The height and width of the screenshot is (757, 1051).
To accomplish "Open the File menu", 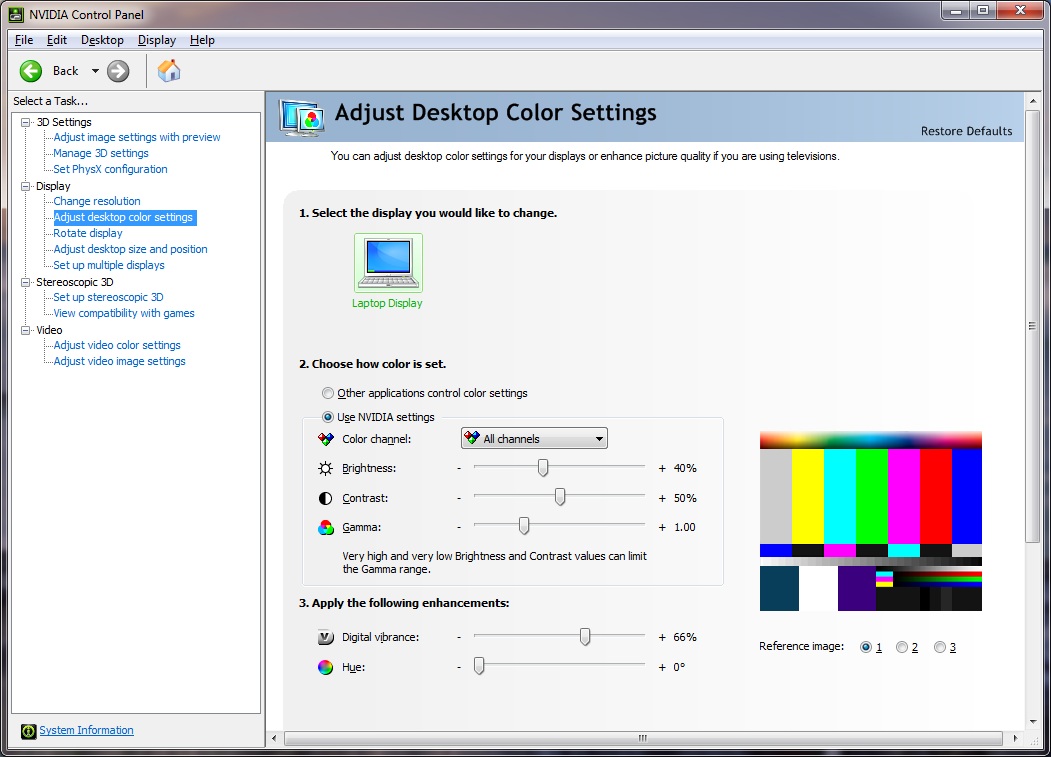I will [24, 40].
